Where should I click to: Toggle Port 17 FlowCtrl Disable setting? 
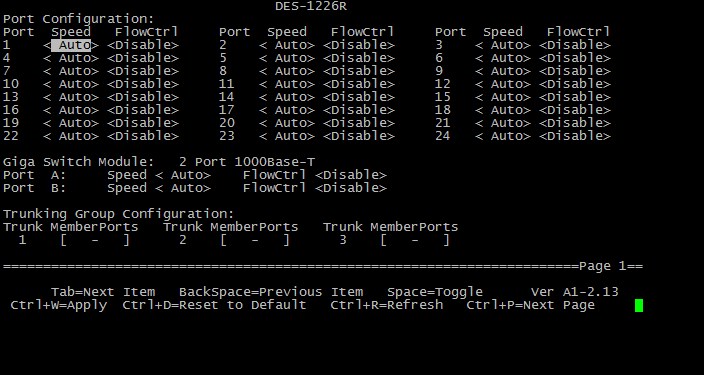[359, 110]
